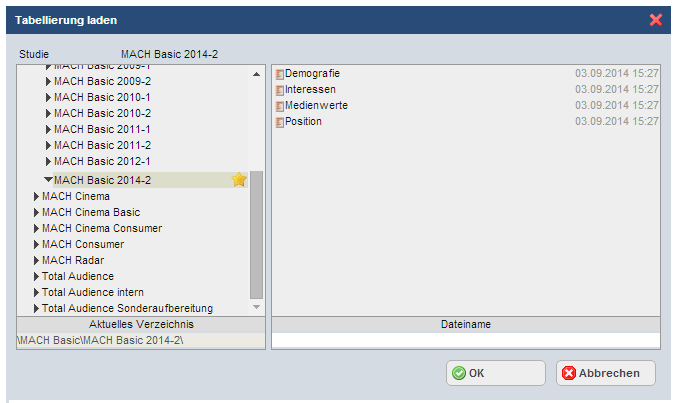Close the Tabellierung laden dialog
Screen dimensions: 676x403
click(x=656, y=20)
